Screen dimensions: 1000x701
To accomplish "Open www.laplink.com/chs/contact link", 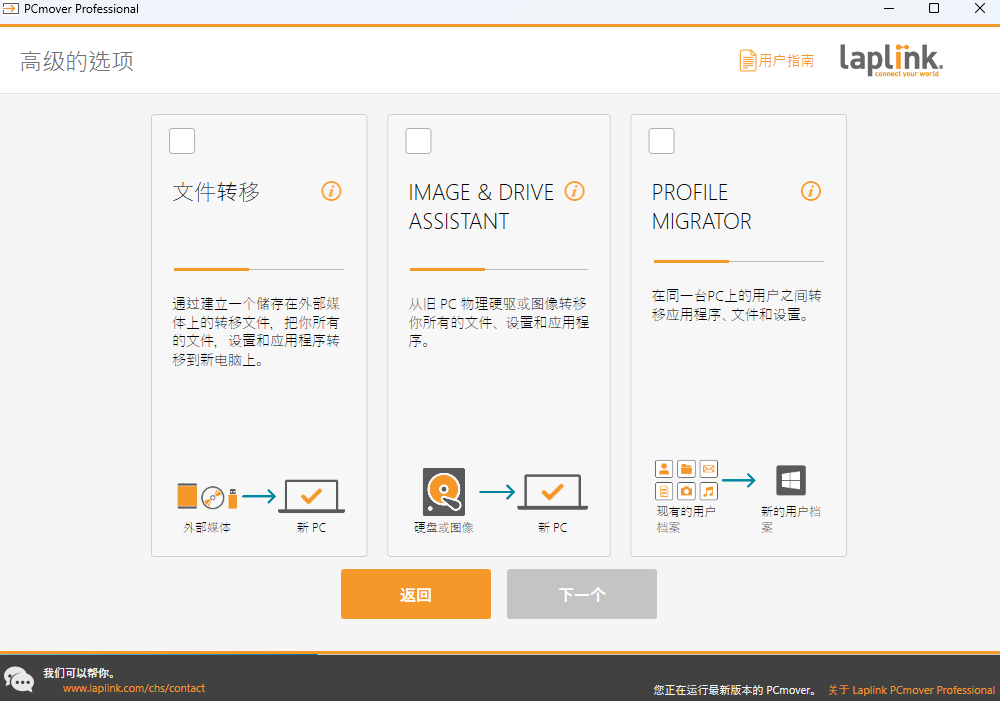I will tap(134, 688).
